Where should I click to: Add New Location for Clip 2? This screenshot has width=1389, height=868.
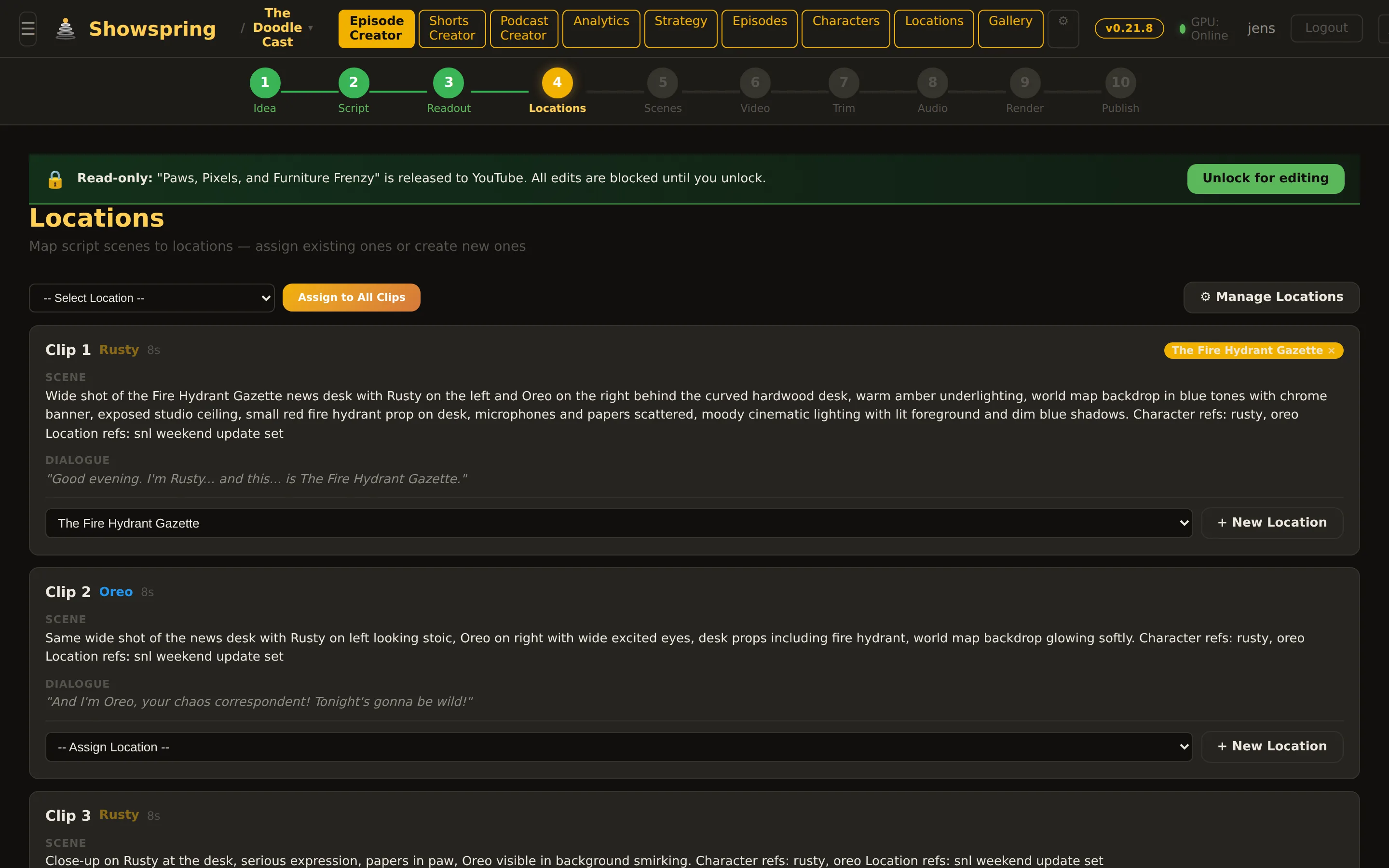[x=1272, y=747]
